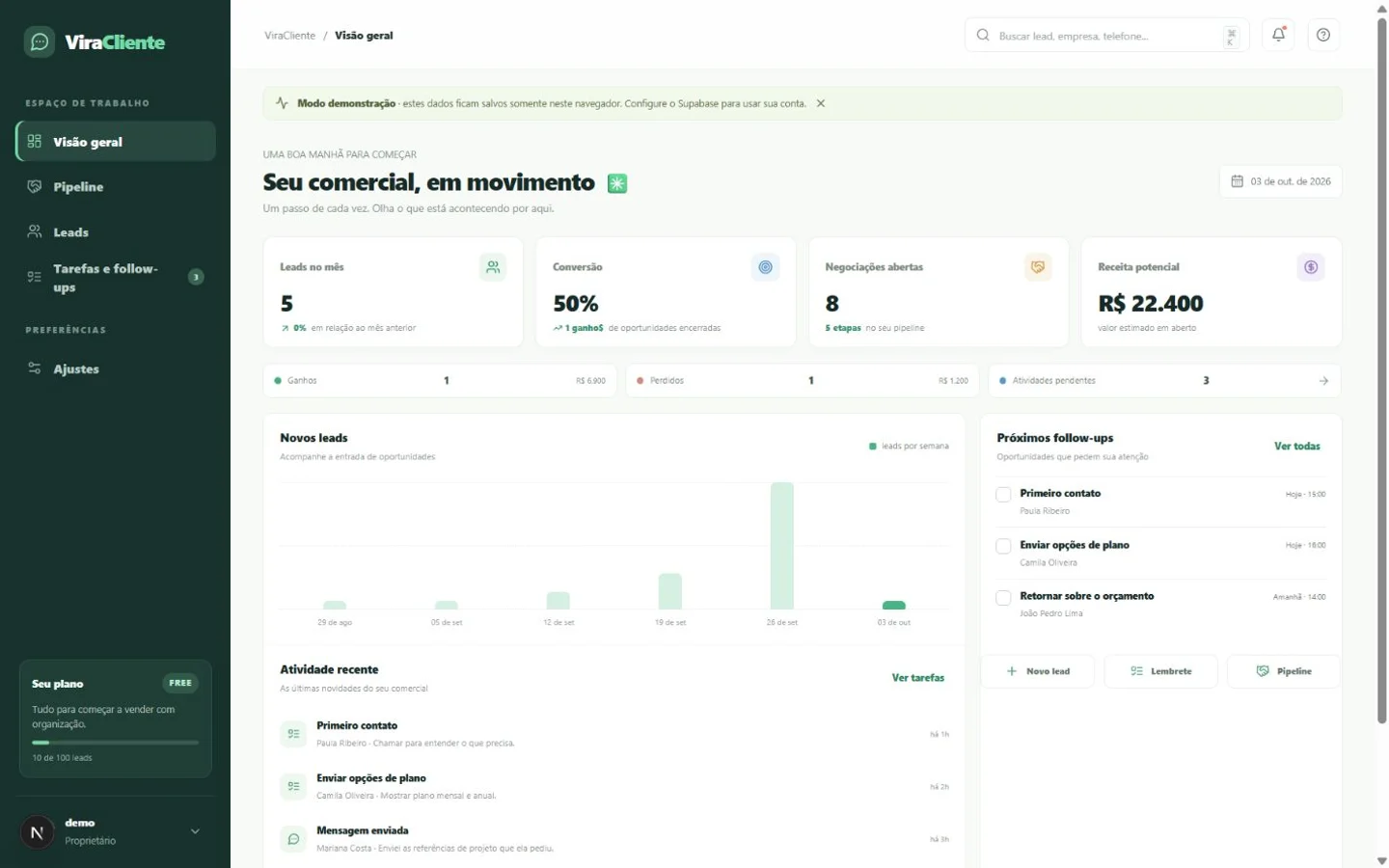Click the Novo lead button
1389x868 pixels.
1038,671
